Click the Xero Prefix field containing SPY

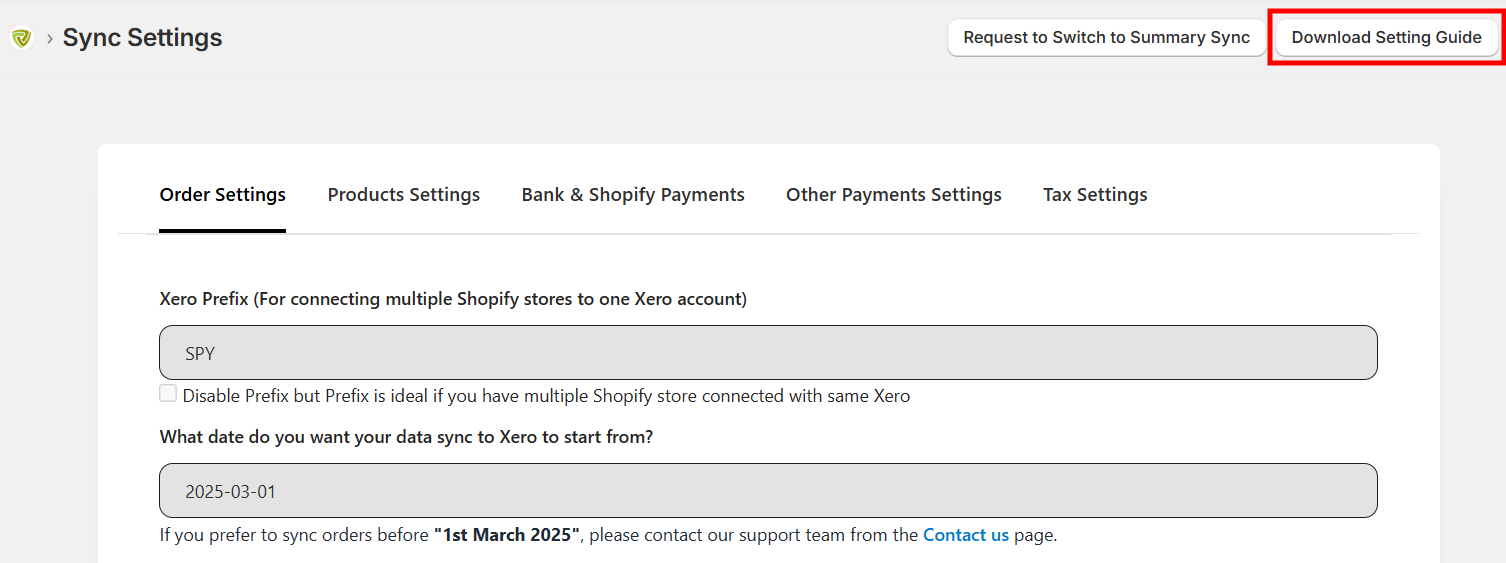point(768,353)
